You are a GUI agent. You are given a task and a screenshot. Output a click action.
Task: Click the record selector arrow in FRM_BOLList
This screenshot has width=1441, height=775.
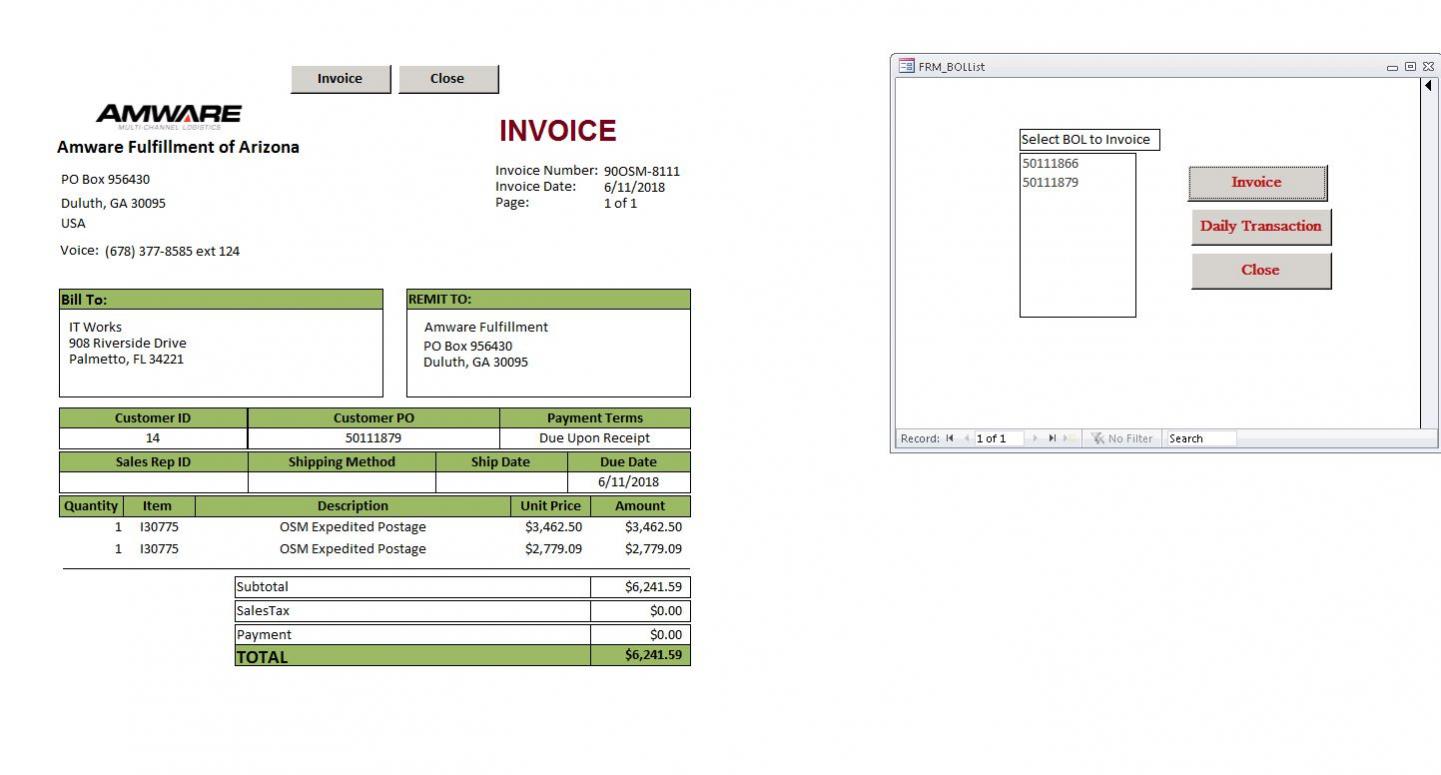(x=1429, y=85)
